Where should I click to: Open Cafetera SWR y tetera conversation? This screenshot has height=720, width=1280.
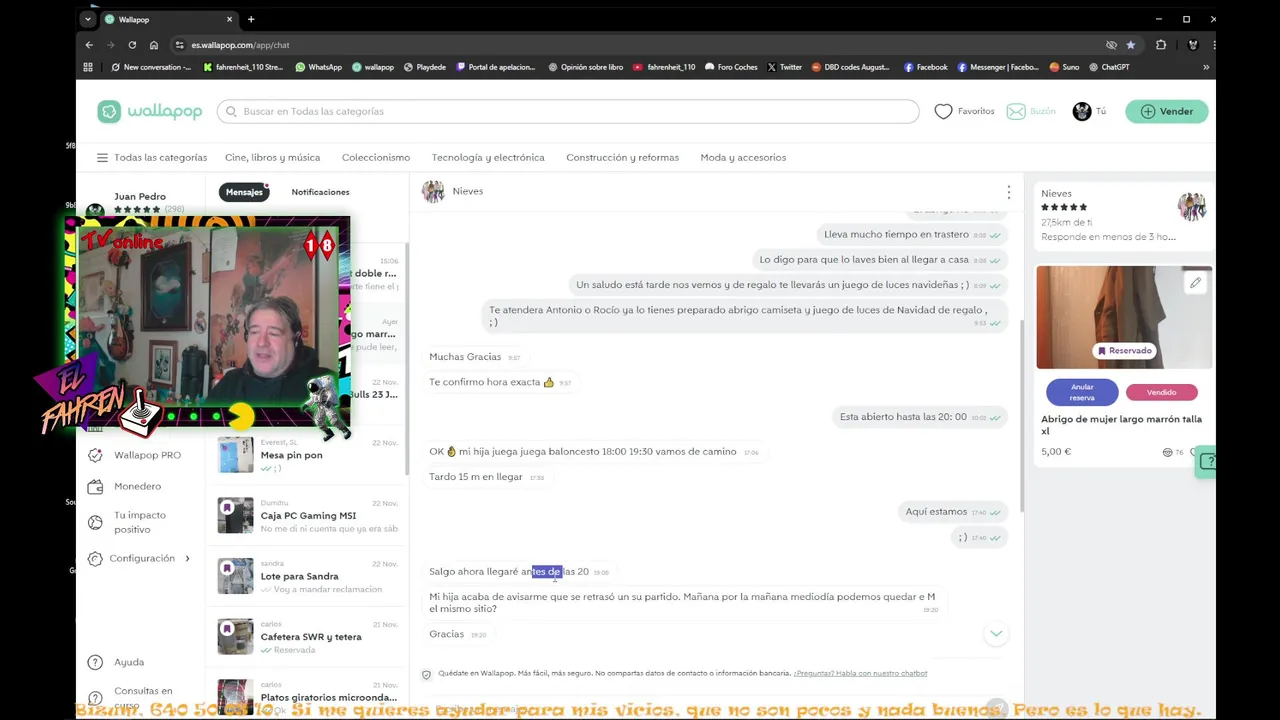(308, 636)
